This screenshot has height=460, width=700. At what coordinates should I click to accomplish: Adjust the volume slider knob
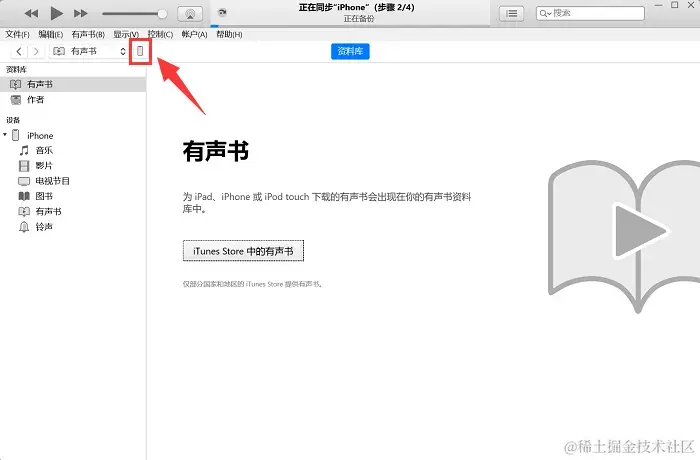pos(162,14)
